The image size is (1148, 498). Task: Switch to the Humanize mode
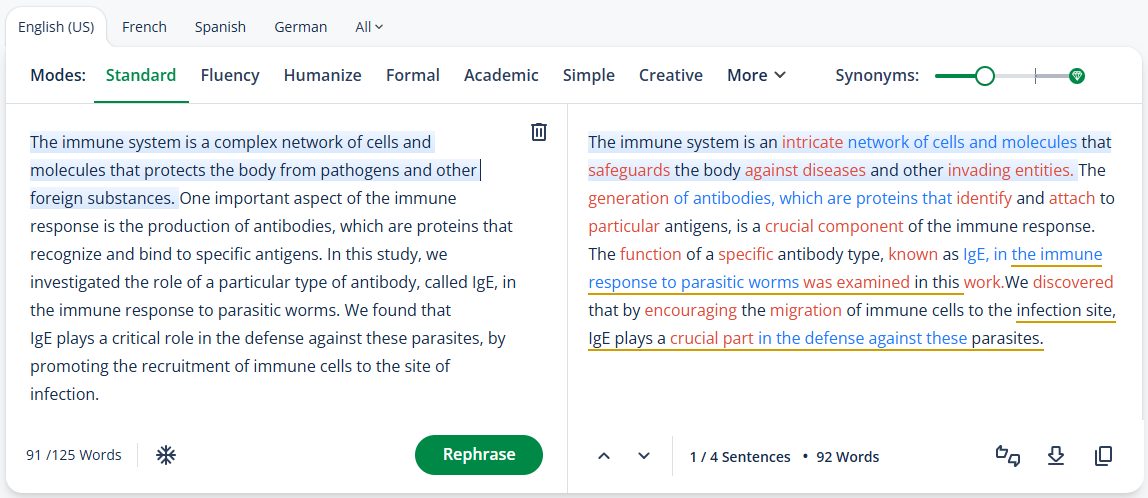tap(323, 75)
